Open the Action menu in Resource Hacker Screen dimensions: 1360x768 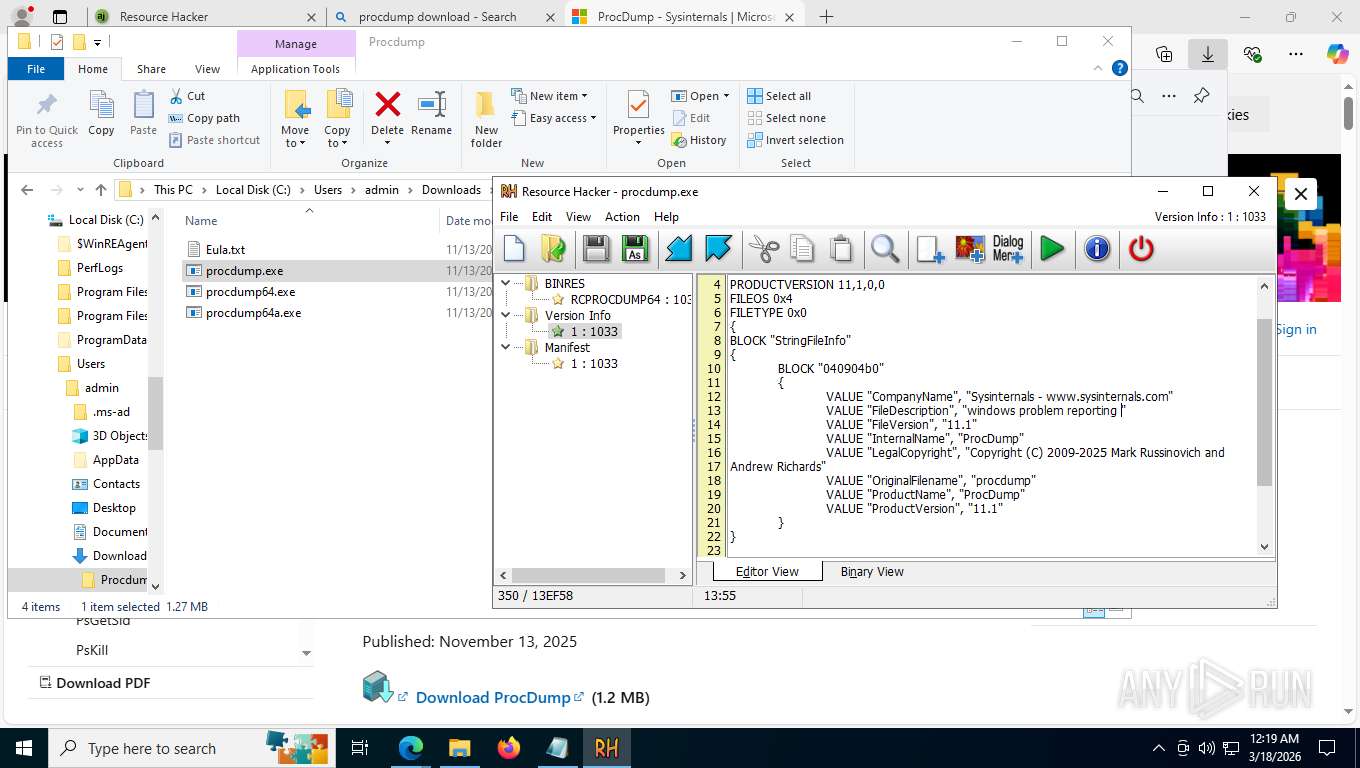pyautogui.click(x=622, y=217)
